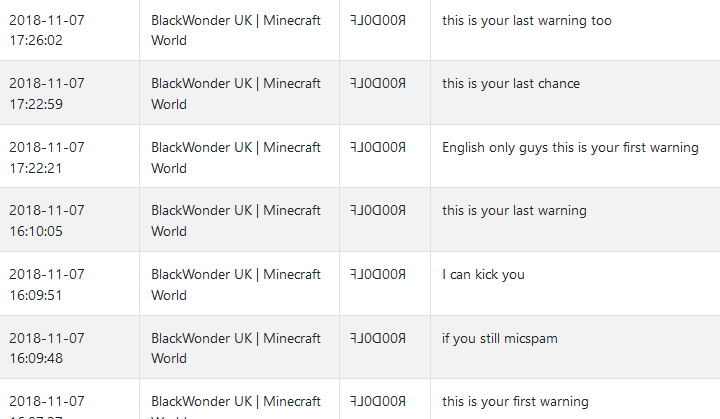This screenshot has height=419, width=720.
Task: Click the timestamp 2018-11-07 17:22:21
Action: coord(46,158)
